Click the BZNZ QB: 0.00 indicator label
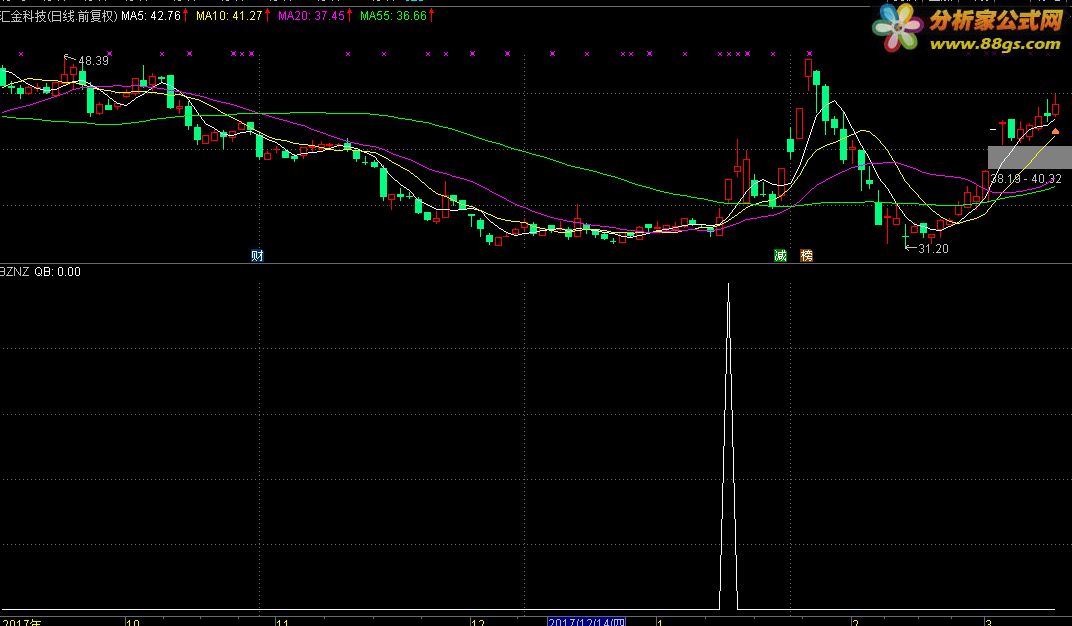Image resolution: width=1072 pixels, height=626 pixels. (x=40, y=272)
